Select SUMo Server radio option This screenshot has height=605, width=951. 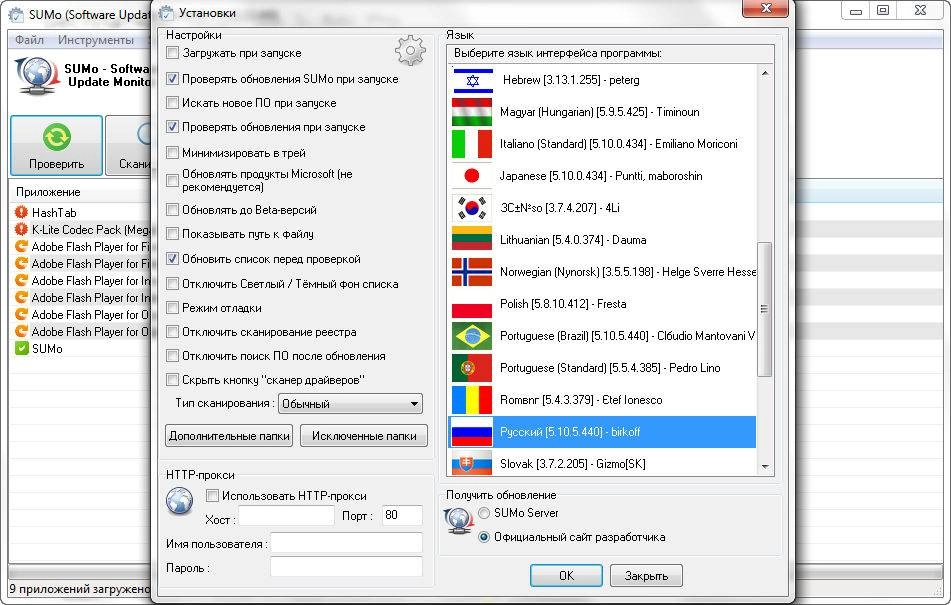tap(484, 513)
